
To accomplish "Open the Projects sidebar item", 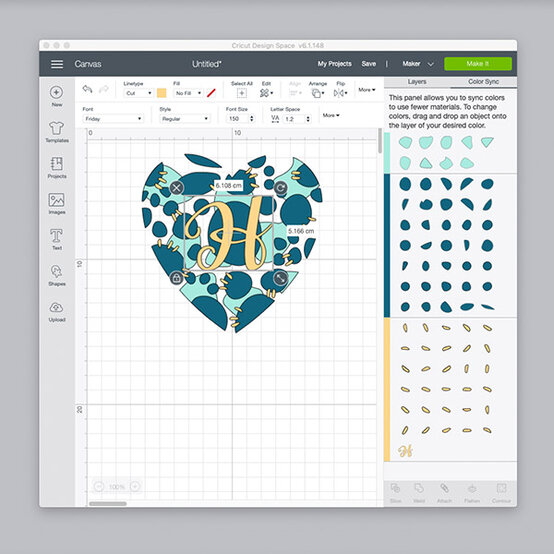I will pos(57,167).
